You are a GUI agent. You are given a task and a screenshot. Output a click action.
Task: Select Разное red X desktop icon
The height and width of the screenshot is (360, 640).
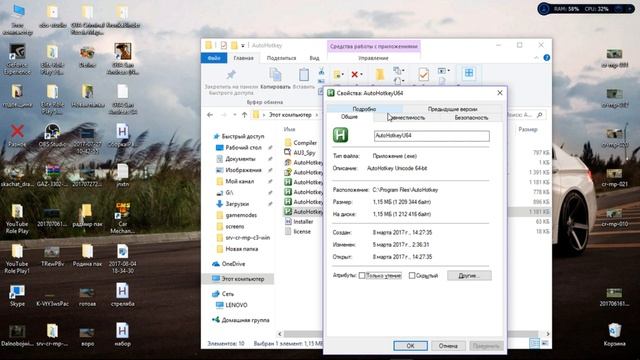[17, 136]
